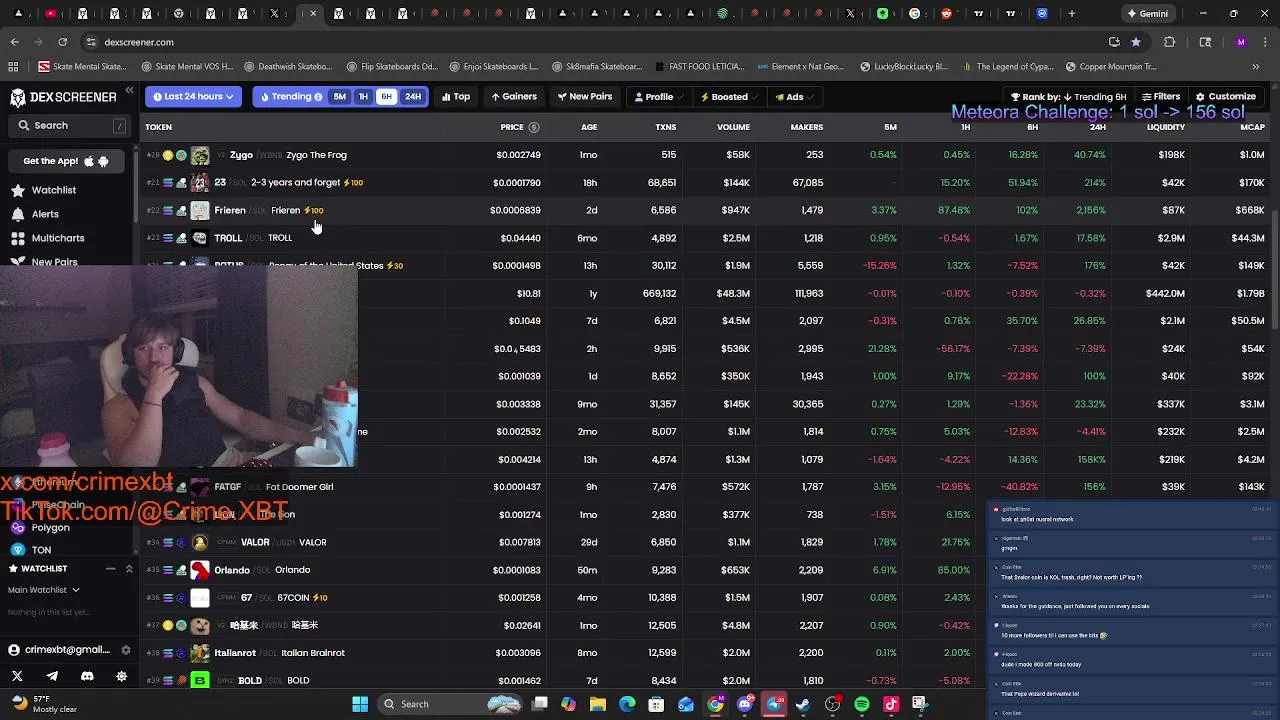Open the Profile dropdown filter
This screenshot has height=720, width=1280.
tap(658, 97)
